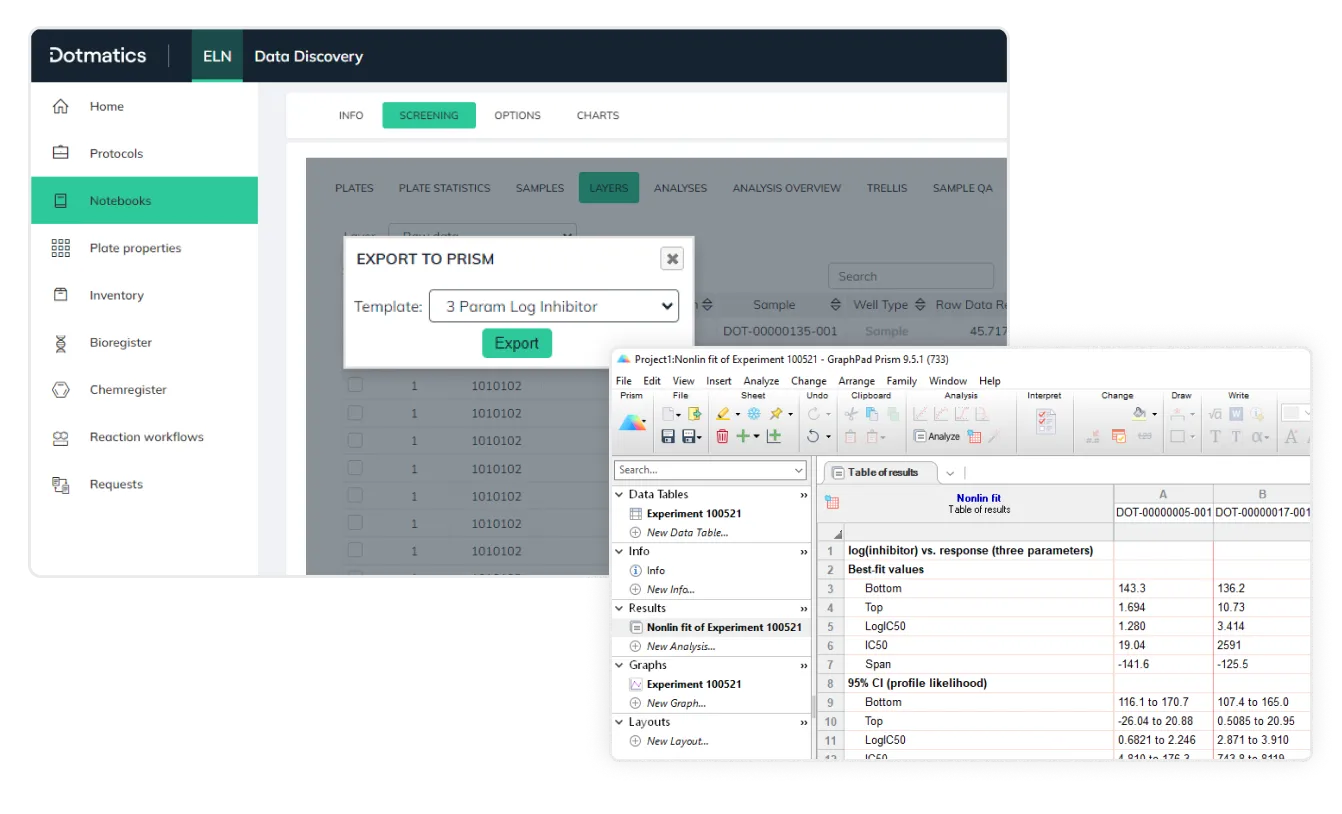Collapse the Graphs section in navigator

tap(620, 665)
